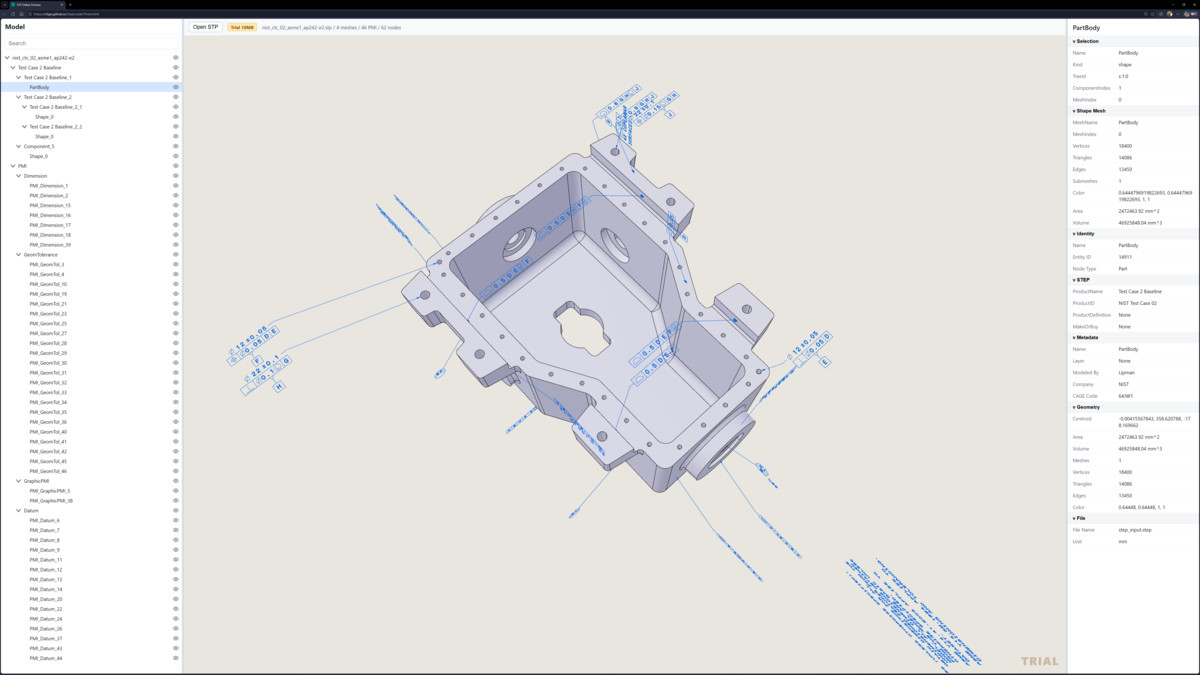Click eye icon beside Test Case 2 Baseline_2
Image resolution: width=1200 pixels, height=675 pixels.
pos(176,97)
